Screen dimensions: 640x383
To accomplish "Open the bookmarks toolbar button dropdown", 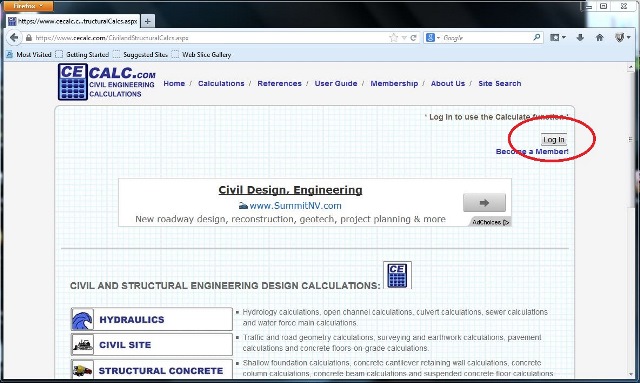I will [558, 38].
